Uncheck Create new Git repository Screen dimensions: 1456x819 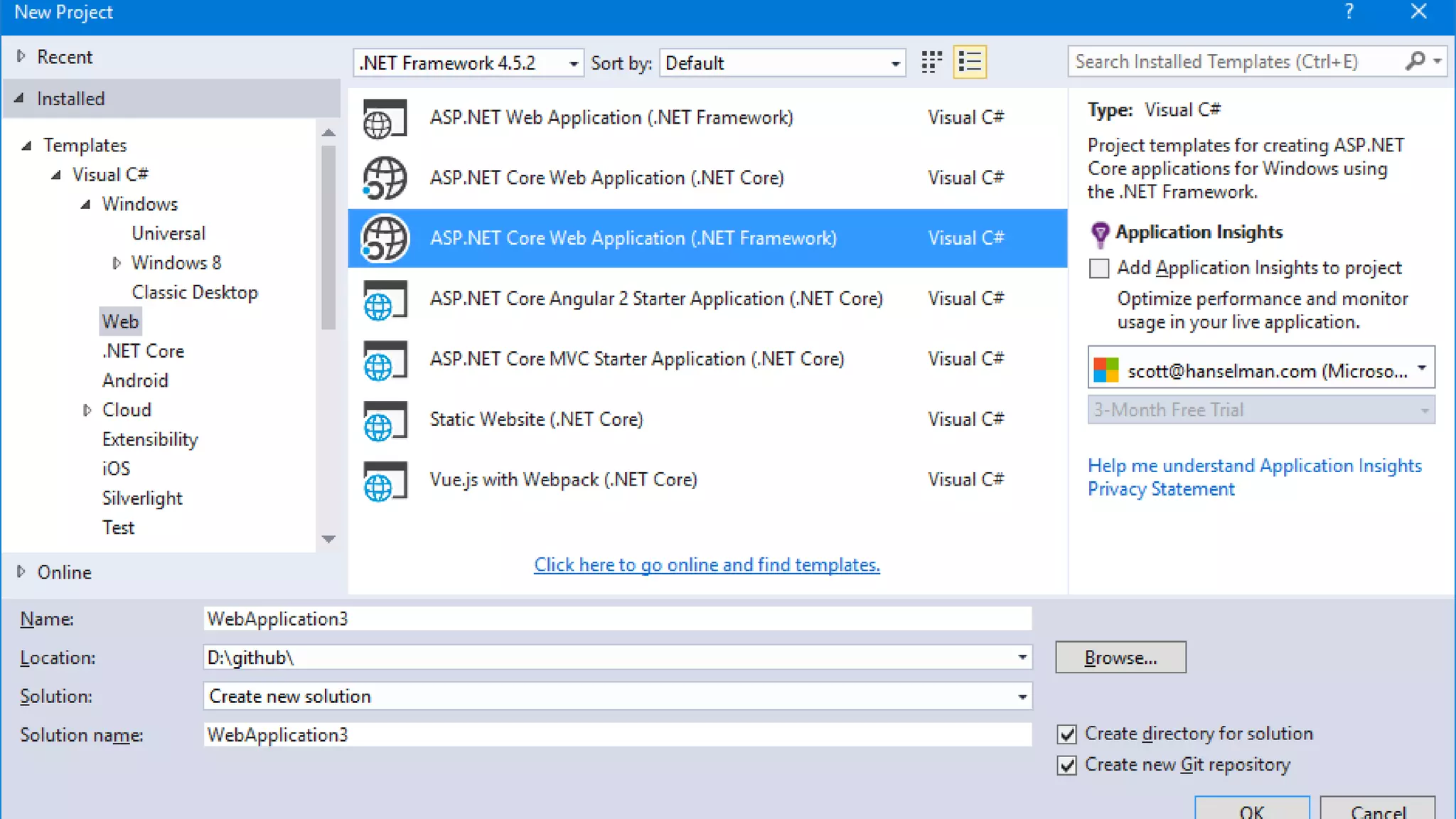point(1067,766)
